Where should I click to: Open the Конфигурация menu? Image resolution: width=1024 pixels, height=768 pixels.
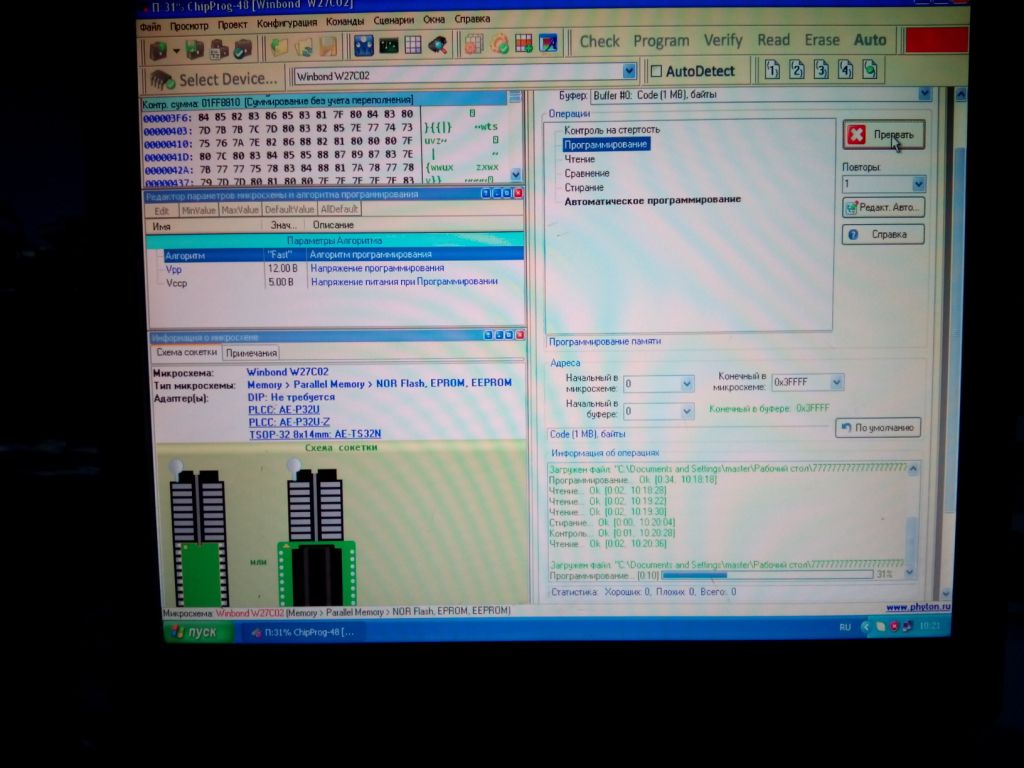(286, 22)
